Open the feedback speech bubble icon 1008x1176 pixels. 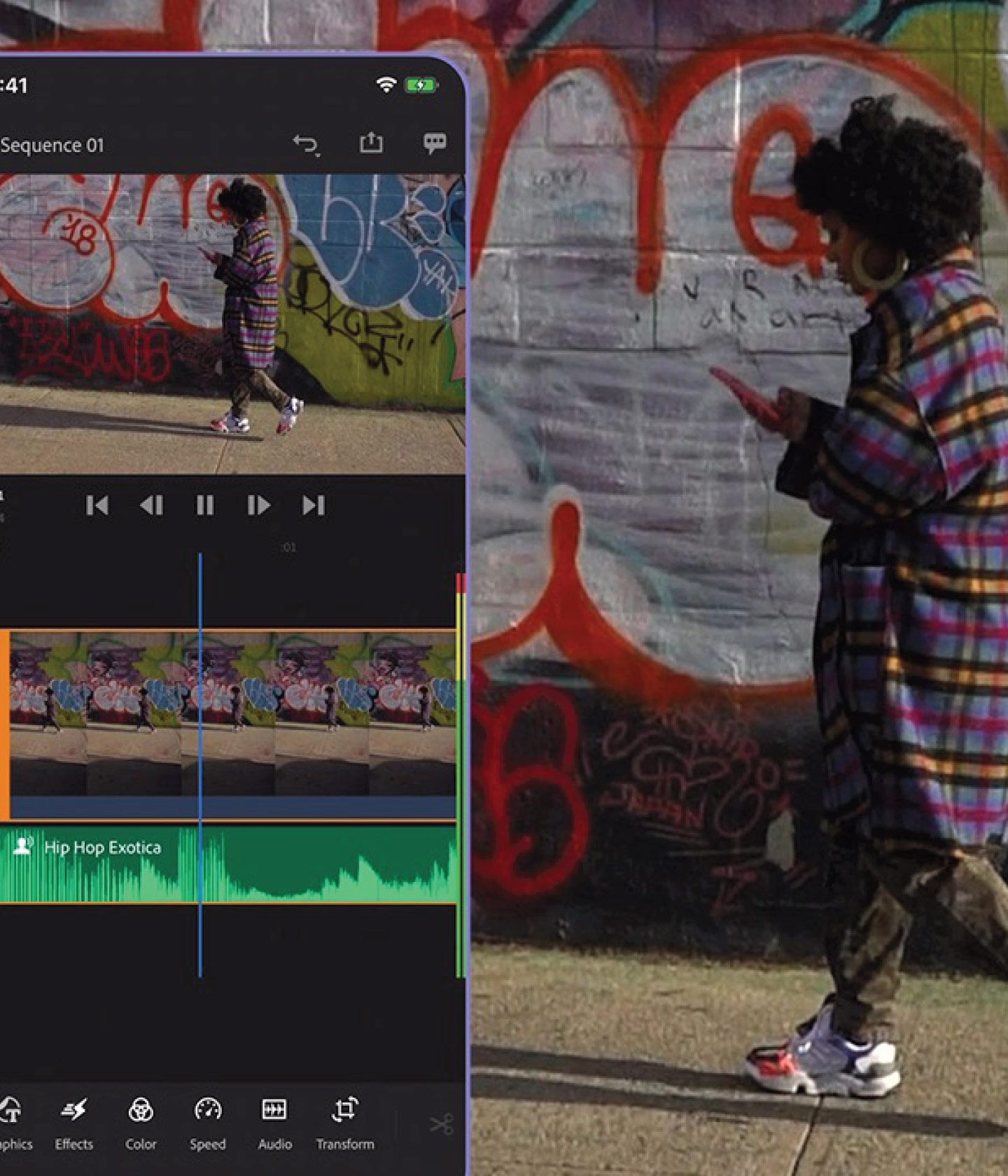tap(435, 143)
